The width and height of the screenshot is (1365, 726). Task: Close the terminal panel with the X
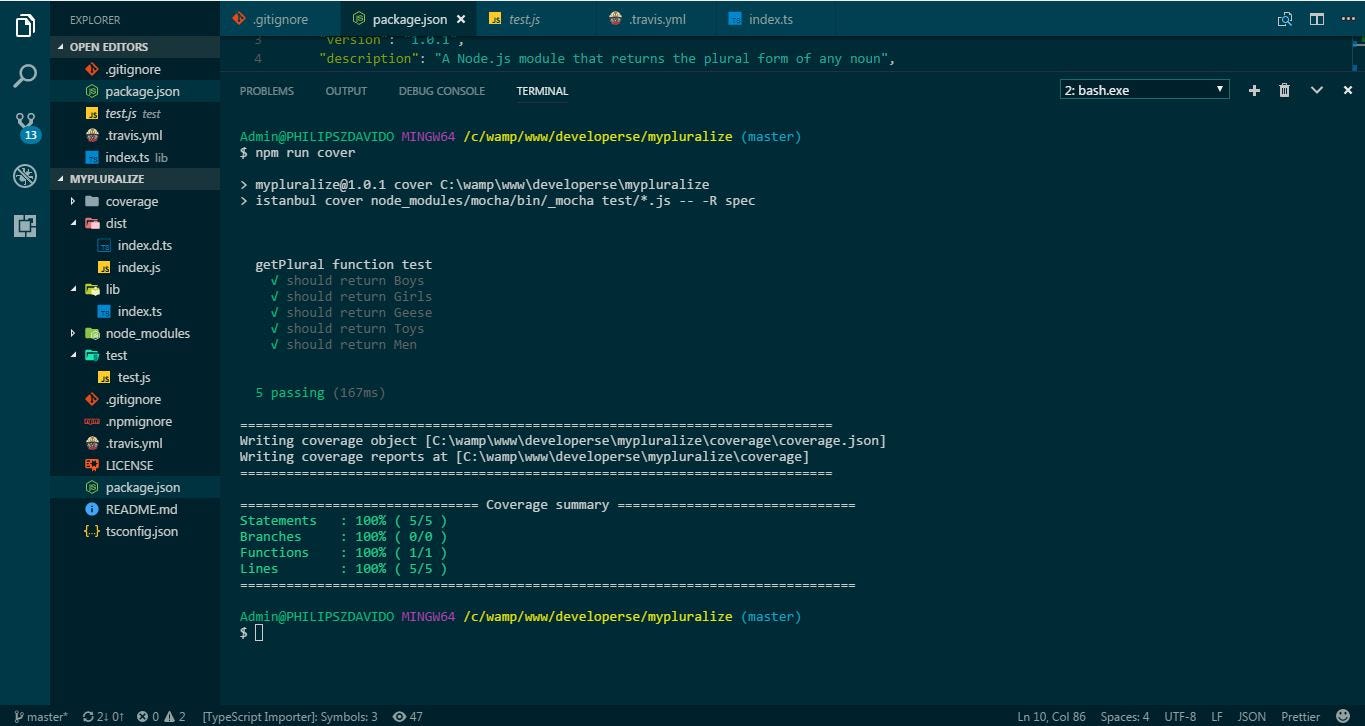[x=1348, y=91]
